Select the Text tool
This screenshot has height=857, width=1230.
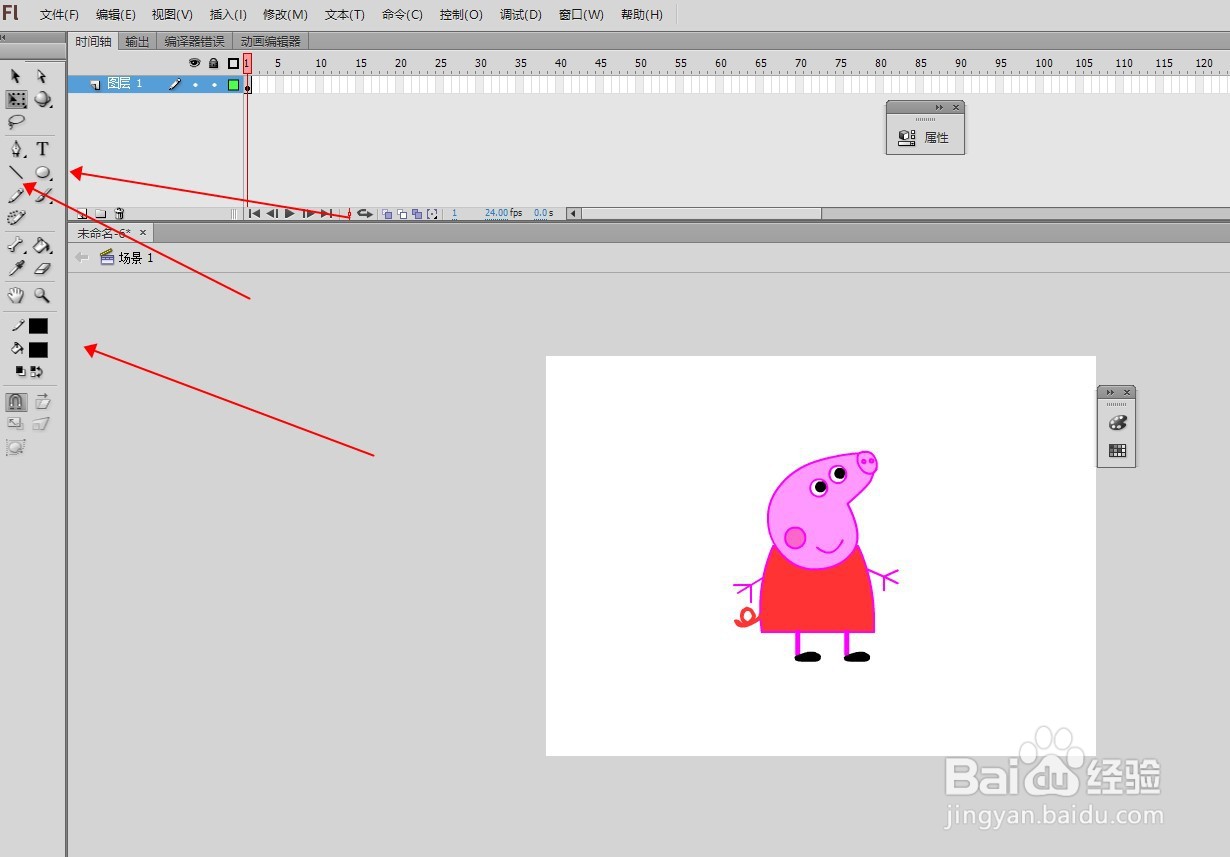pyautogui.click(x=42, y=149)
